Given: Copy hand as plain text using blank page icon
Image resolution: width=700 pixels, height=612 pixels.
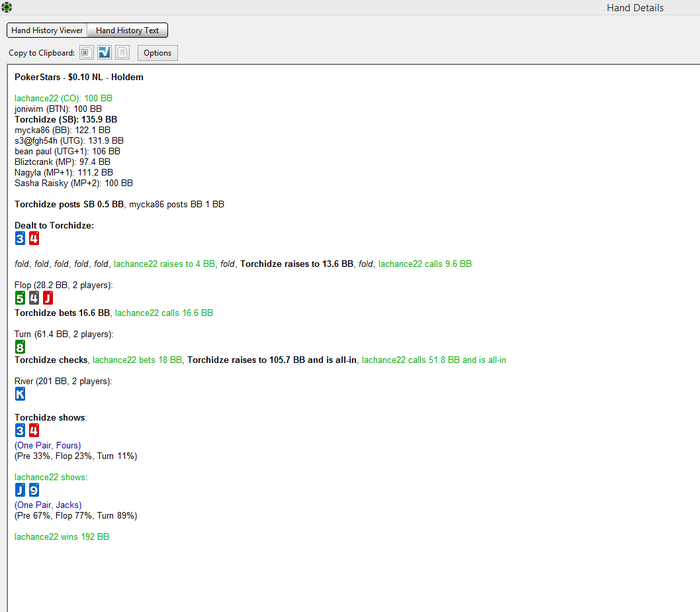Looking at the screenshot, I should (122, 53).
